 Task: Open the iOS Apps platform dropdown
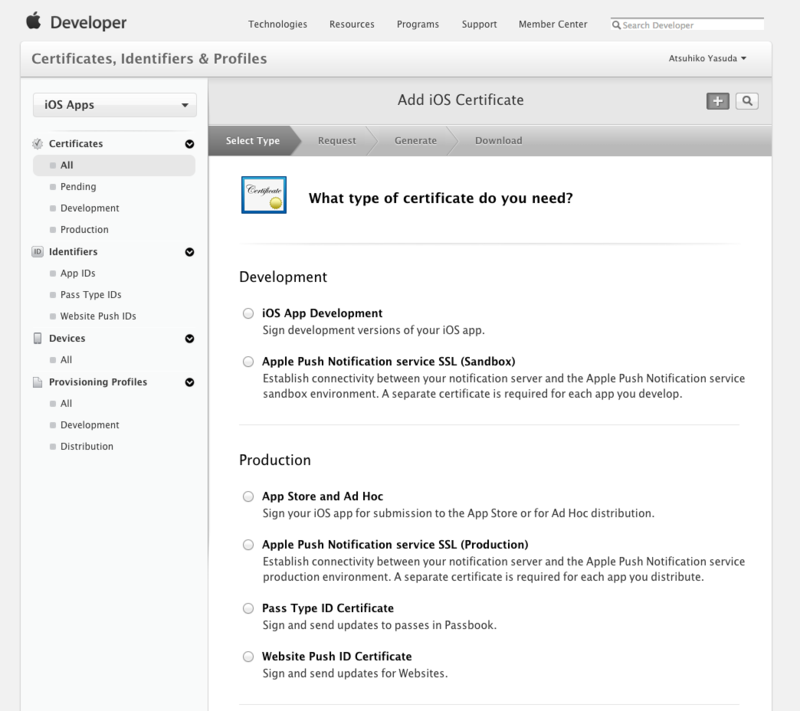pos(115,105)
